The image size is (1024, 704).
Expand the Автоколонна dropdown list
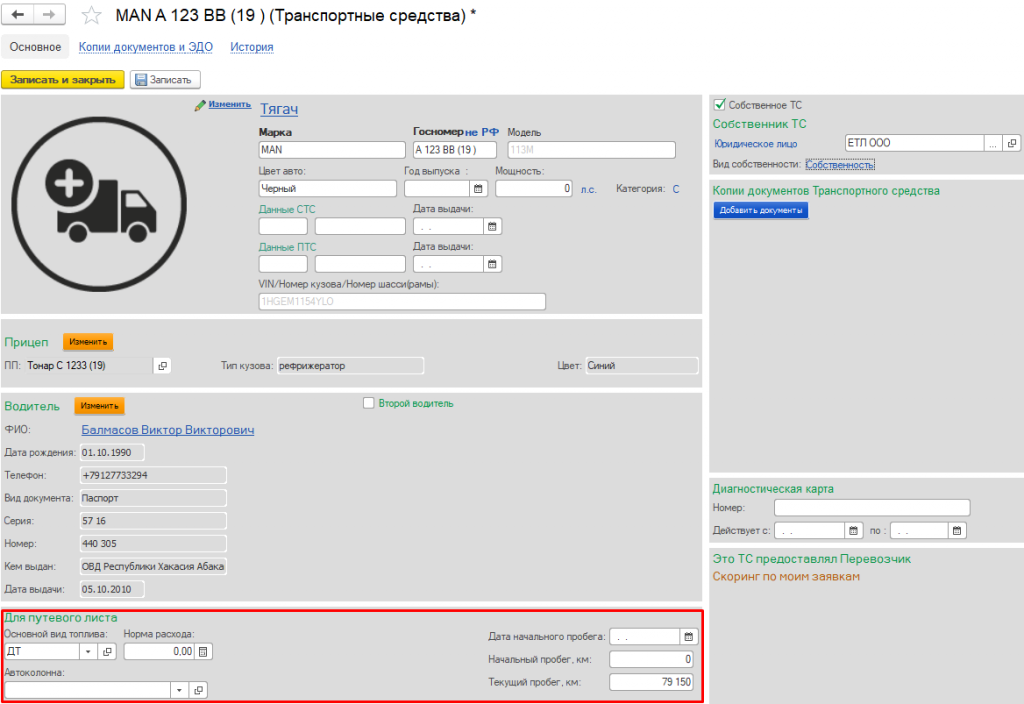(x=180, y=690)
